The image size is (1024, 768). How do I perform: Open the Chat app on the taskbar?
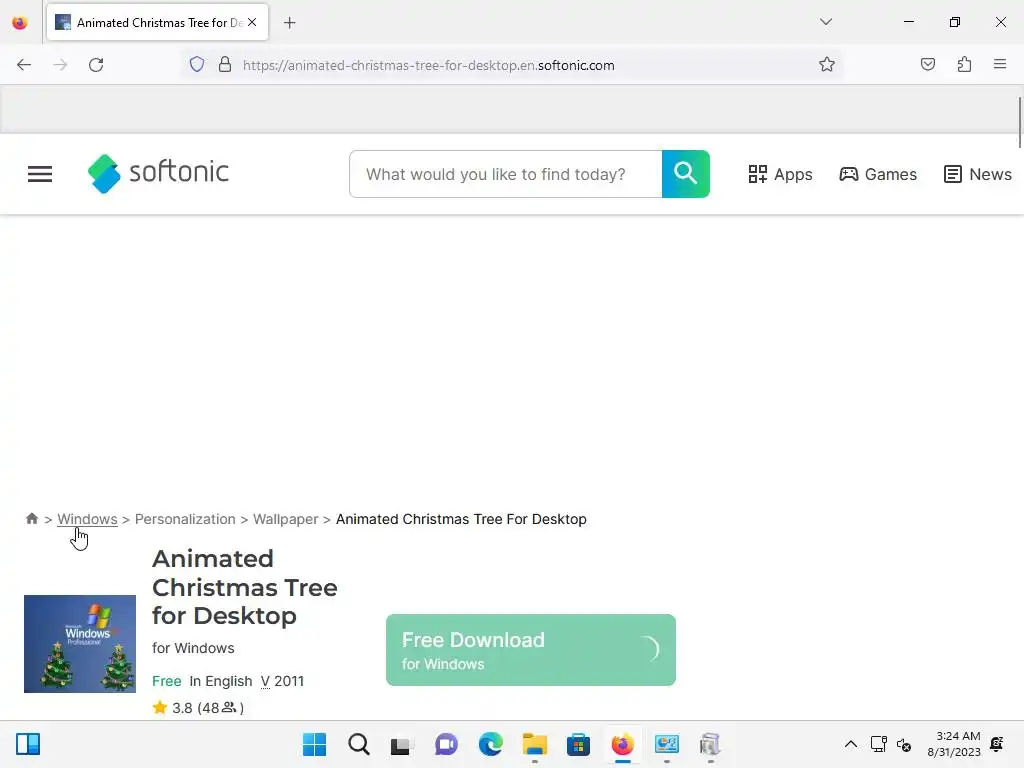[x=446, y=744]
